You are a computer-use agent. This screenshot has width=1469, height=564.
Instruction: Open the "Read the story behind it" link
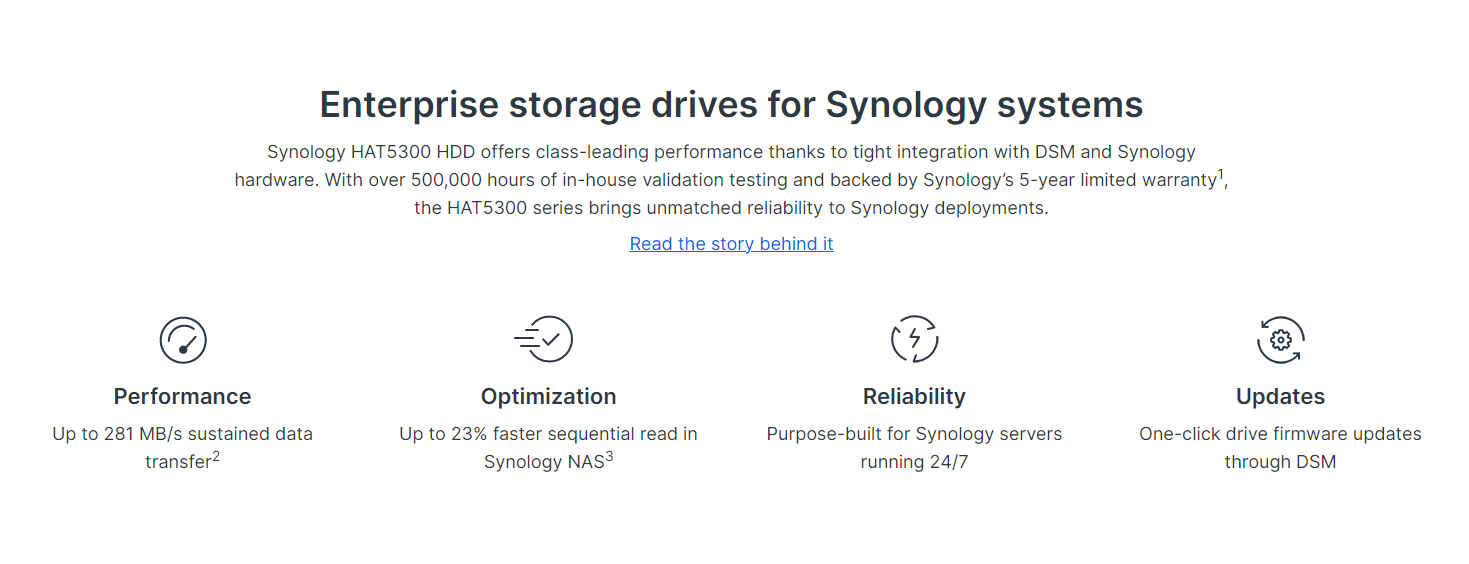point(731,244)
